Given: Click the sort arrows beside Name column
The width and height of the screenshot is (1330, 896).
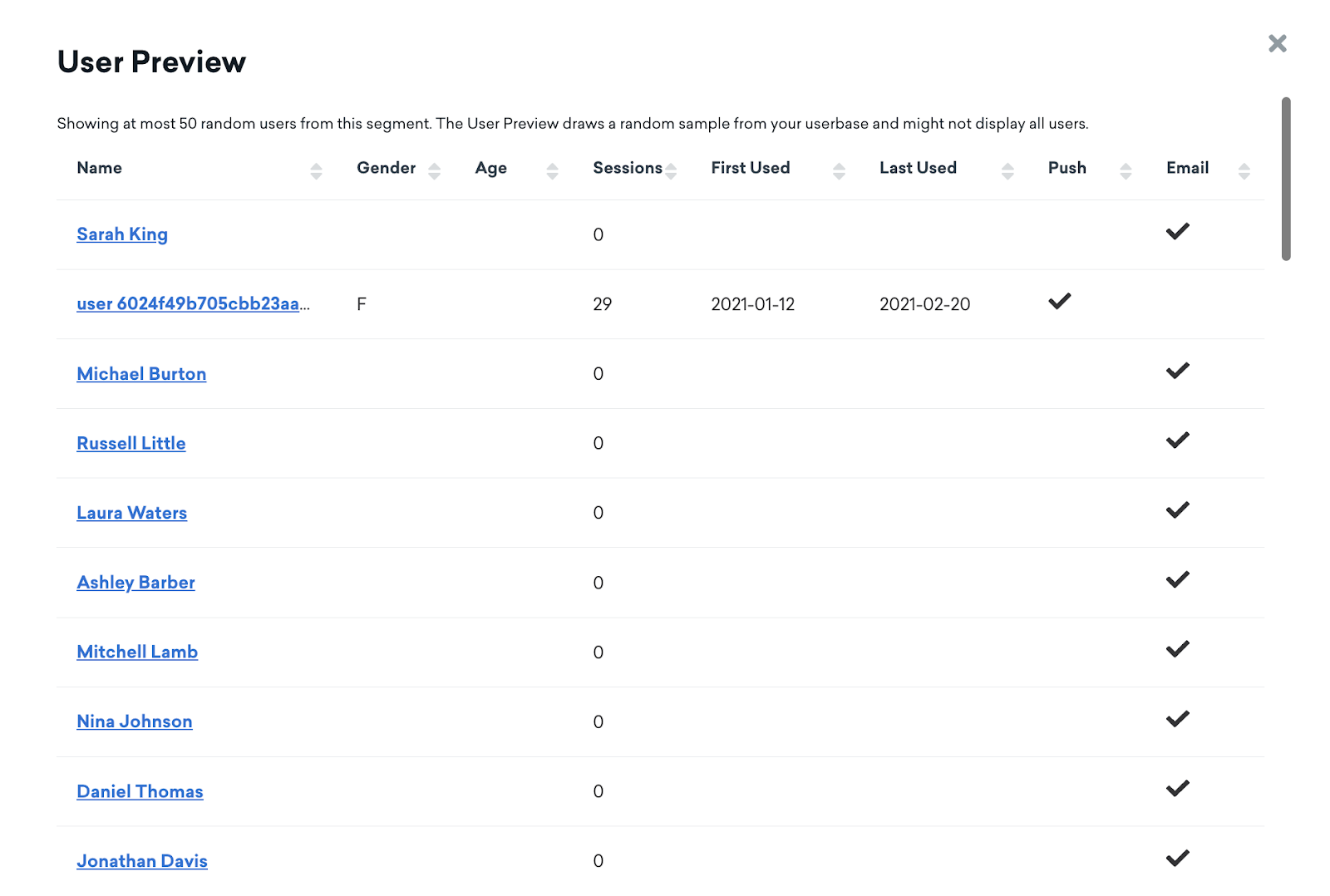Looking at the screenshot, I should click(x=316, y=170).
